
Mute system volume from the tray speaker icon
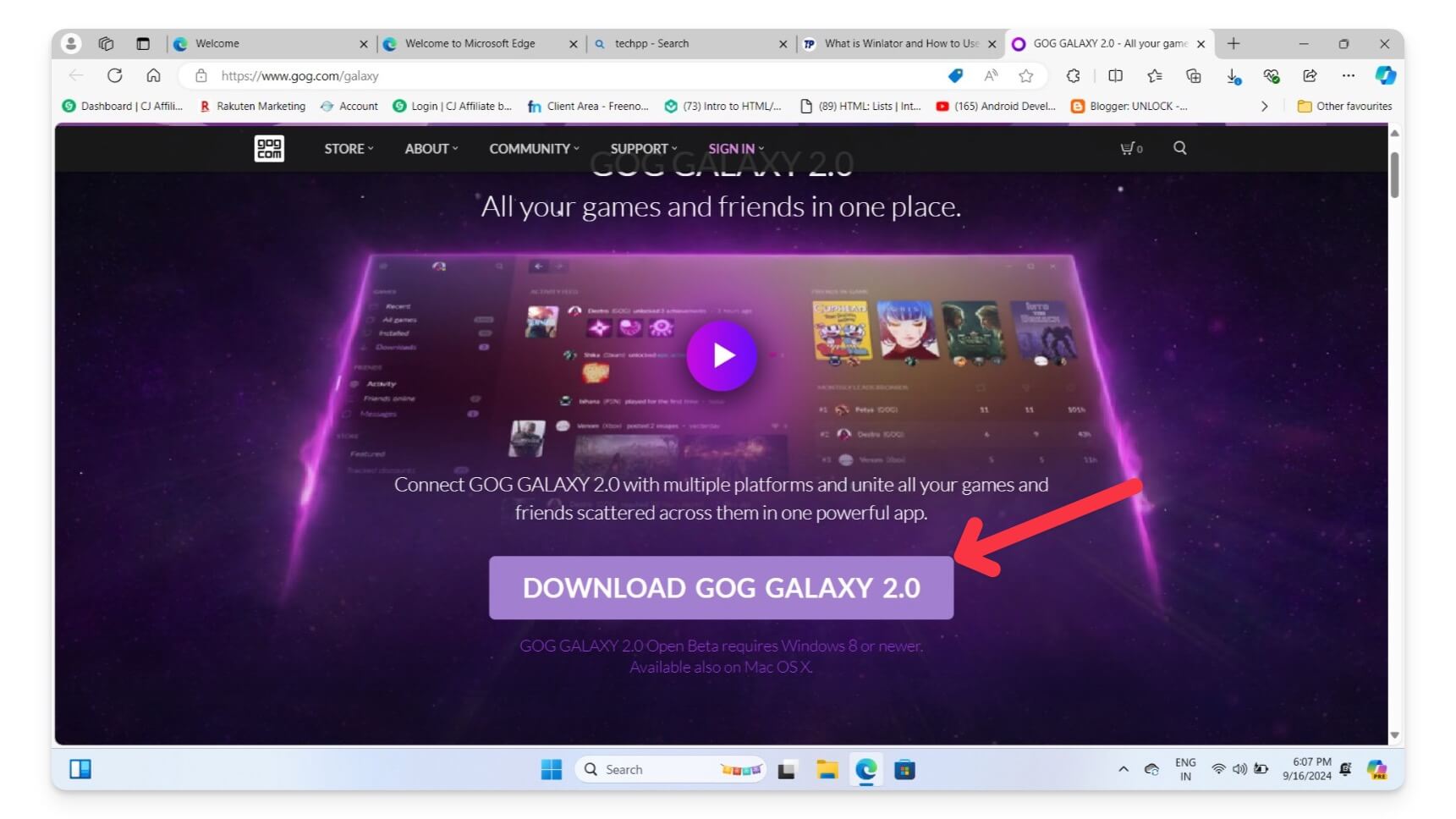click(1239, 769)
